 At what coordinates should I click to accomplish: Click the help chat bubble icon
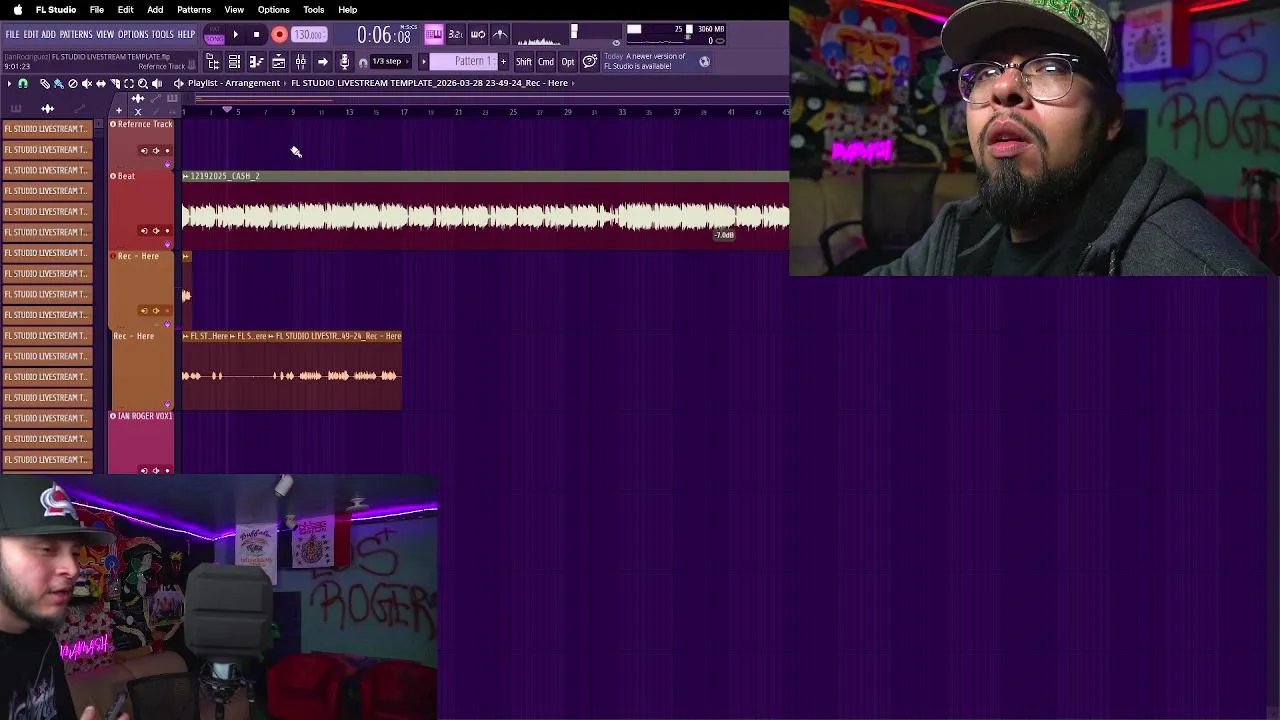(x=590, y=62)
